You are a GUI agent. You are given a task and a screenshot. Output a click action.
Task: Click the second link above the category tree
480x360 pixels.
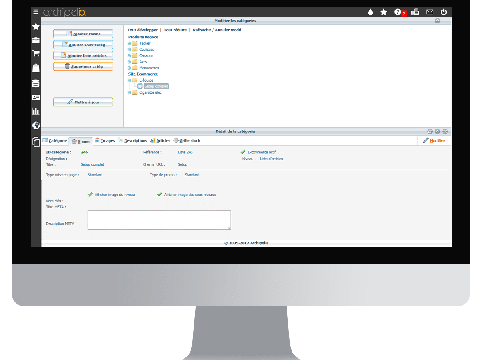coord(175,30)
